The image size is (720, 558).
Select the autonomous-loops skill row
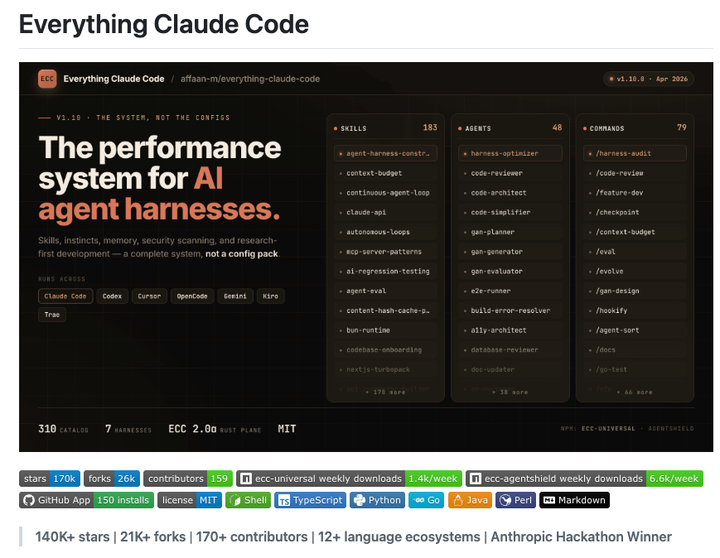[x=386, y=232]
